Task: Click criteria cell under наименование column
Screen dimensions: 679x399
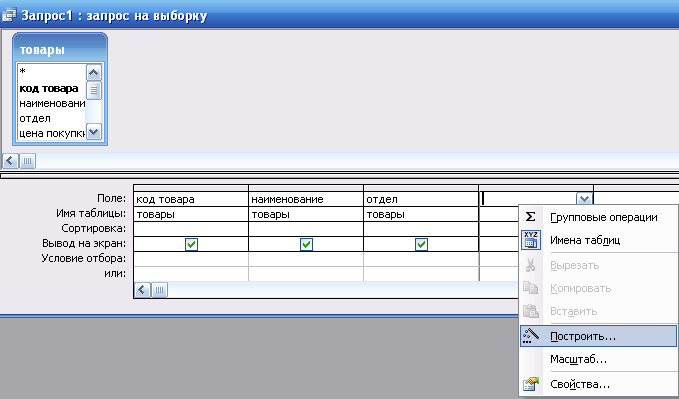Action: pos(306,259)
